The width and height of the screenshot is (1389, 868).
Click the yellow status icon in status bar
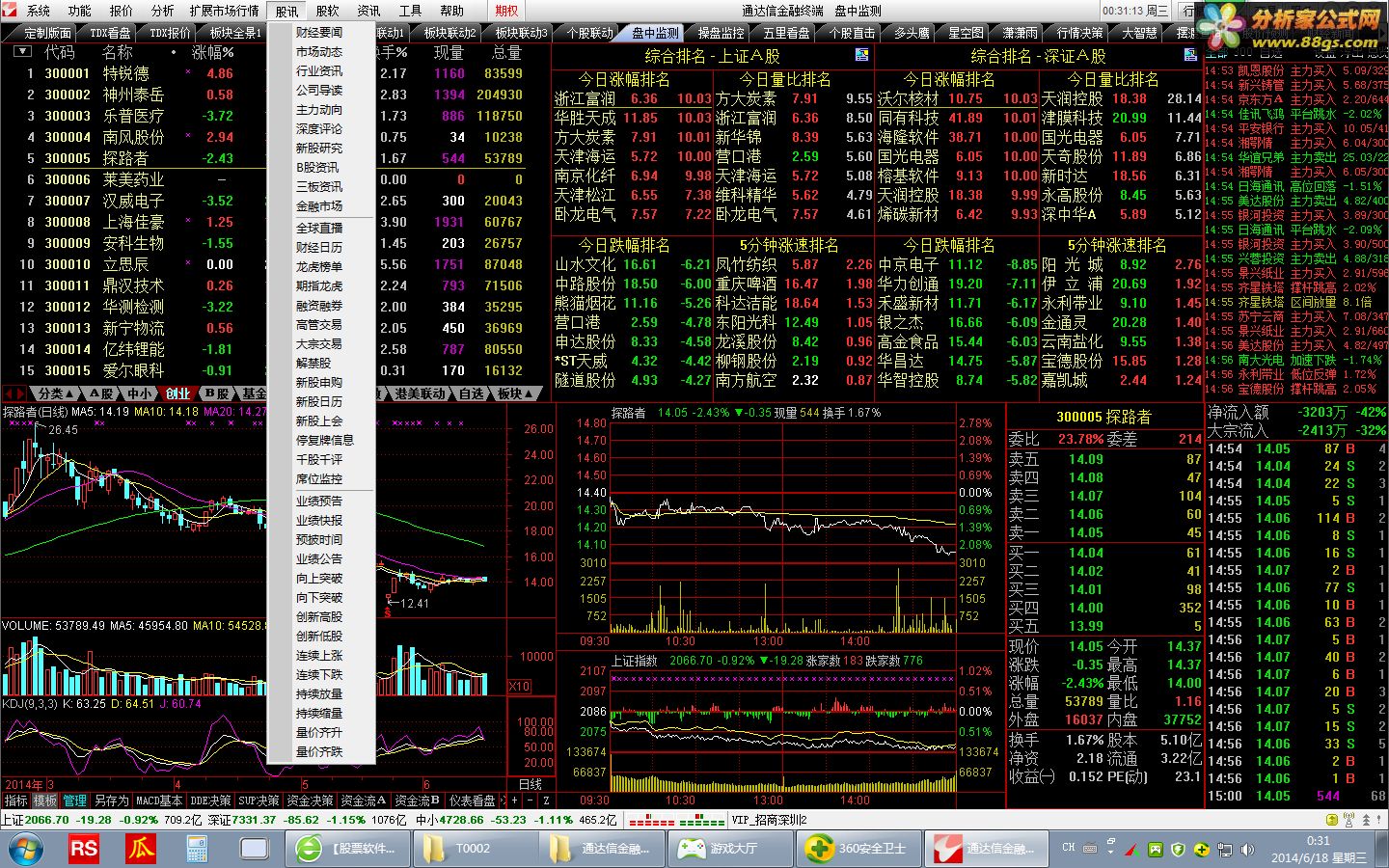(x=1334, y=820)
